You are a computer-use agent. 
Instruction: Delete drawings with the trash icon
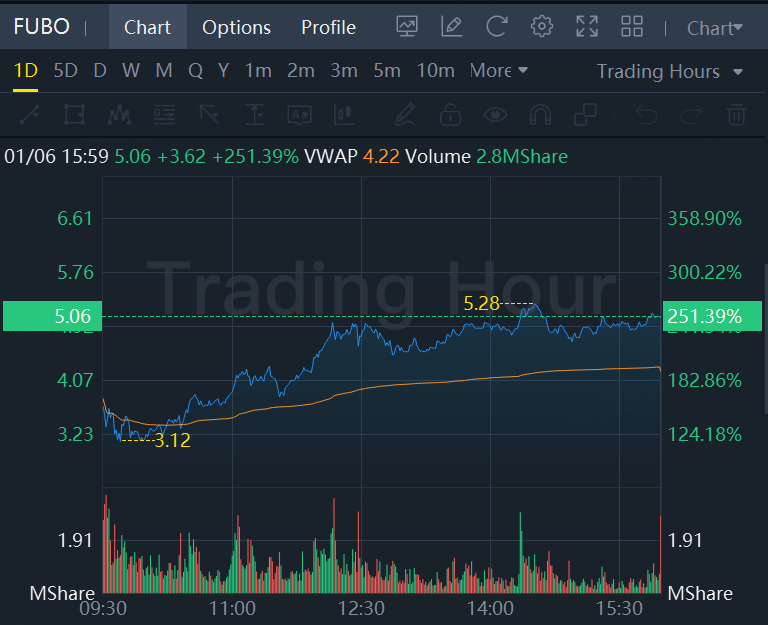point(736,115)
